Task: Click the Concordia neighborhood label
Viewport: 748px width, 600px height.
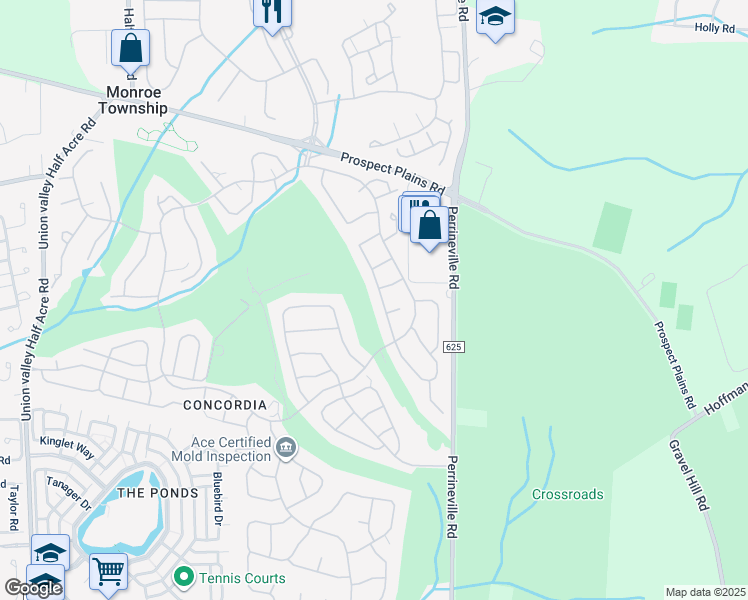Action: [225, 405]
